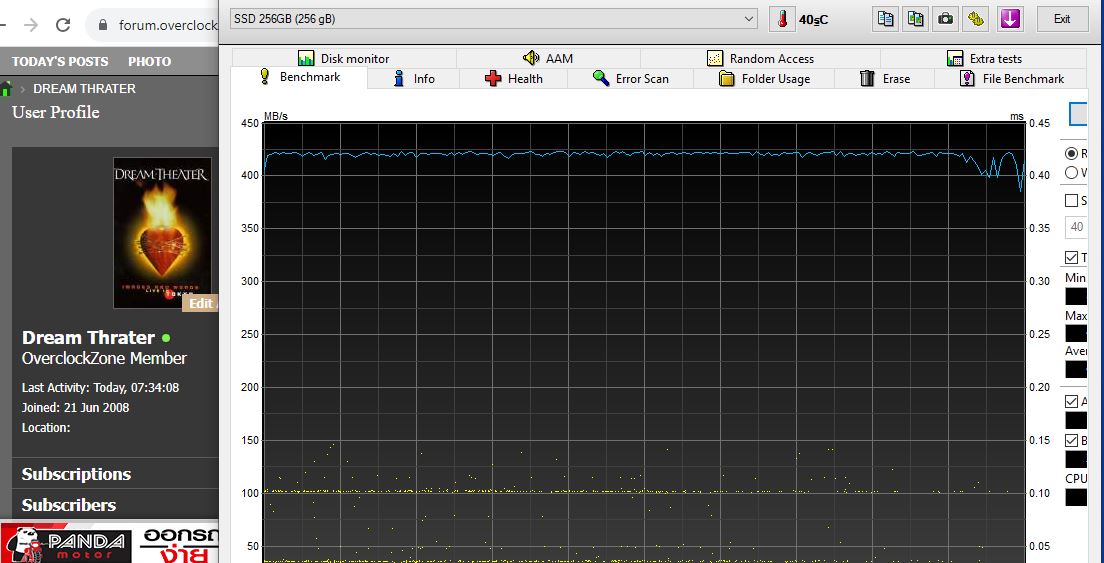Click the browser forward arrow
Image resolution: width=1104 pixels, height=563 pixels.
[31, 25]
